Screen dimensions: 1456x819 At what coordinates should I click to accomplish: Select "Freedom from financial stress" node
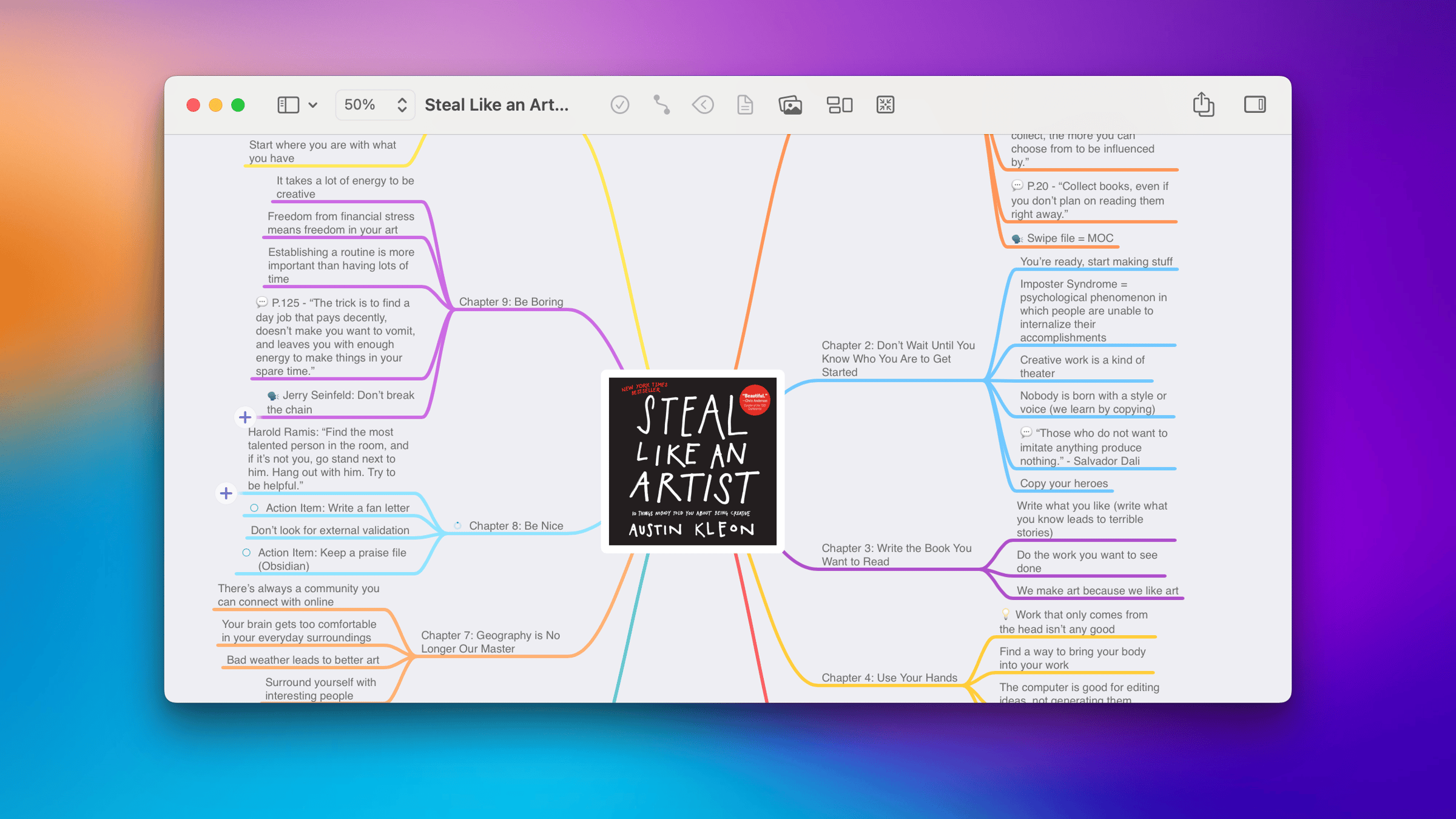pos(340,223)
